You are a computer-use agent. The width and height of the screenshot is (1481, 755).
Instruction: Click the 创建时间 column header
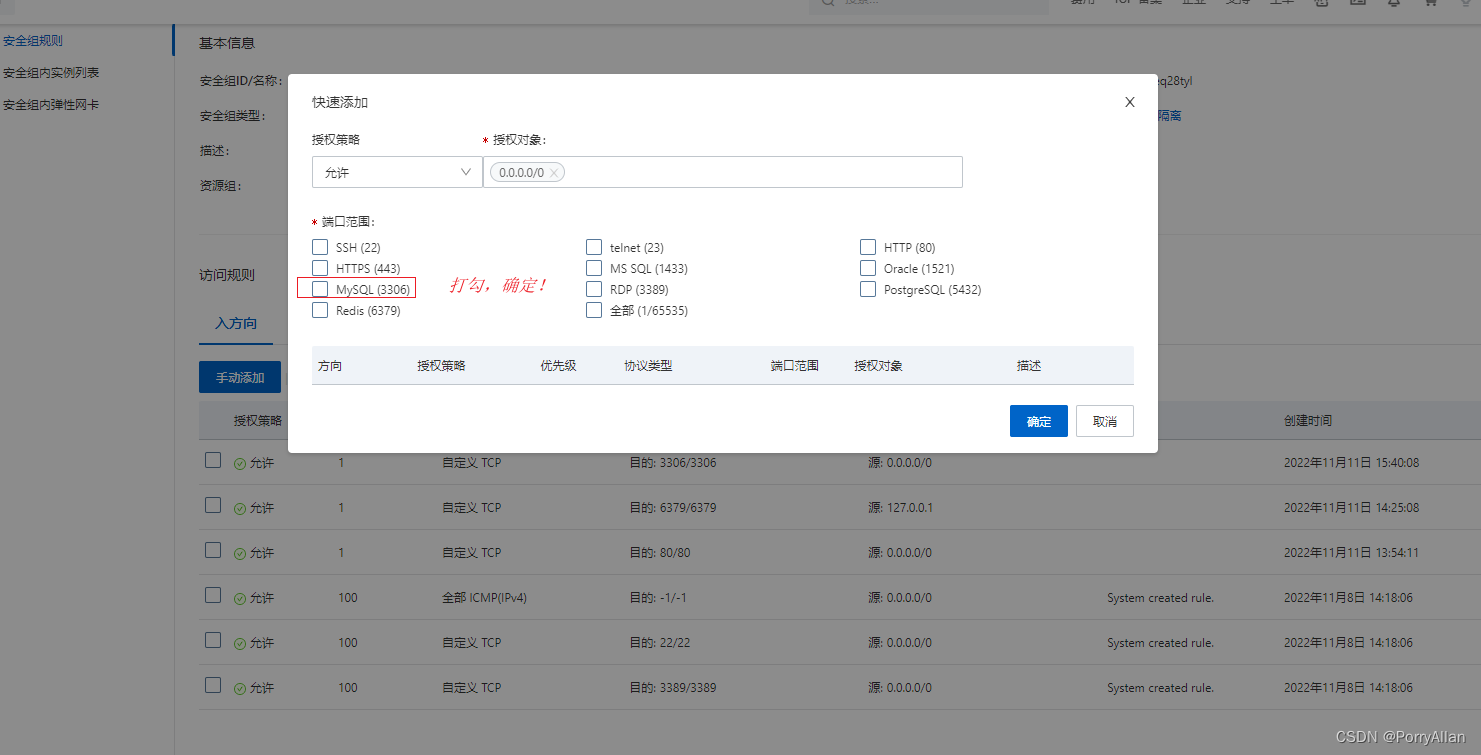click(x=1308, y=421)
